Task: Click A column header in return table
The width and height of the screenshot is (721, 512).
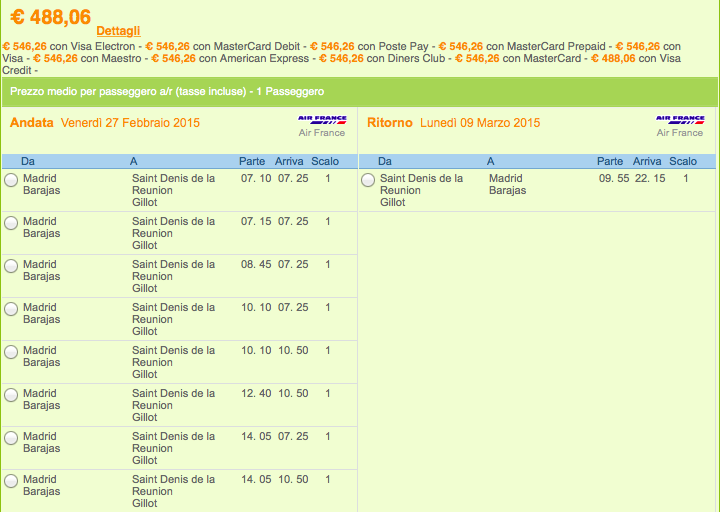Action: [x=491, y=161]
